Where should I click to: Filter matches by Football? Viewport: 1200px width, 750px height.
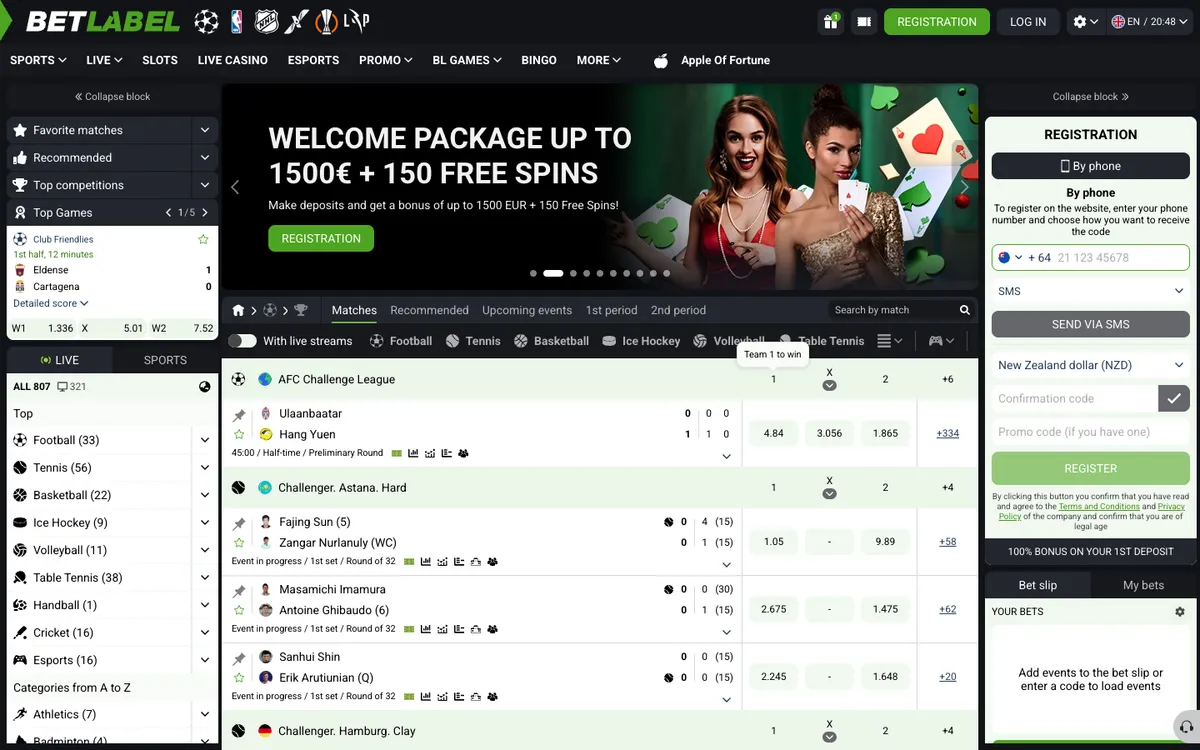[x=401, y=341]
